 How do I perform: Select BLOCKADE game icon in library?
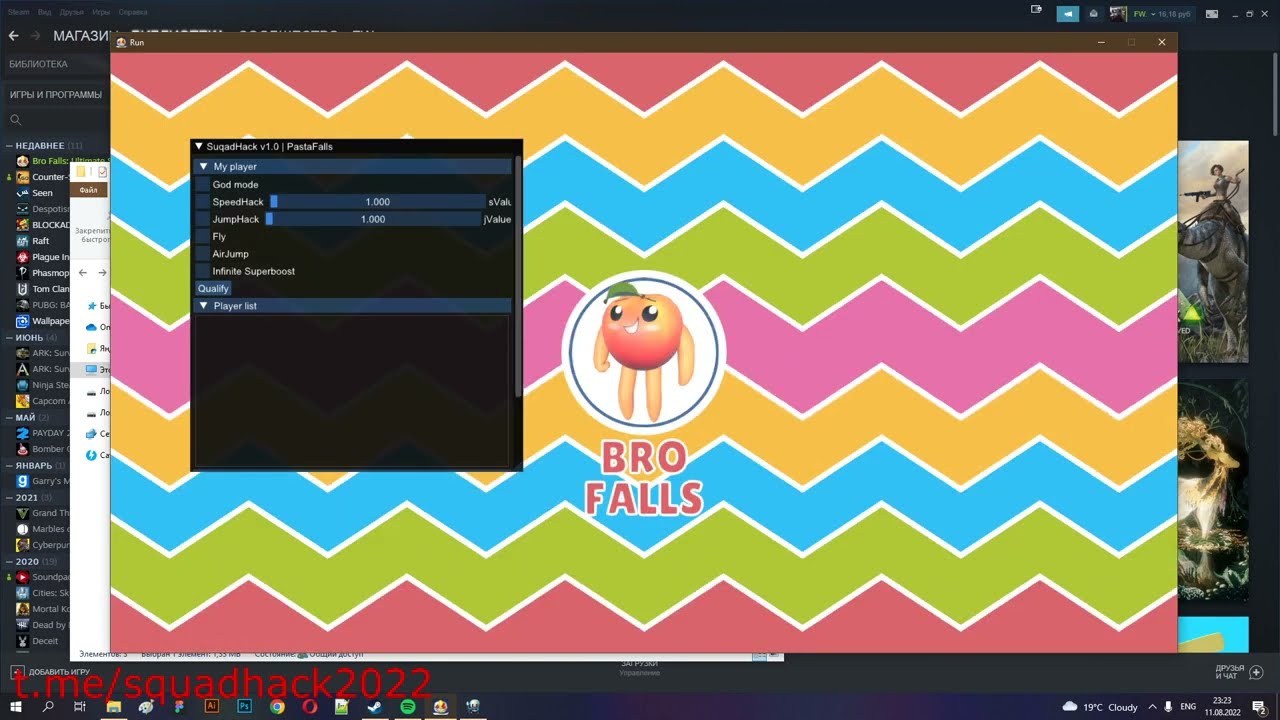23,225
